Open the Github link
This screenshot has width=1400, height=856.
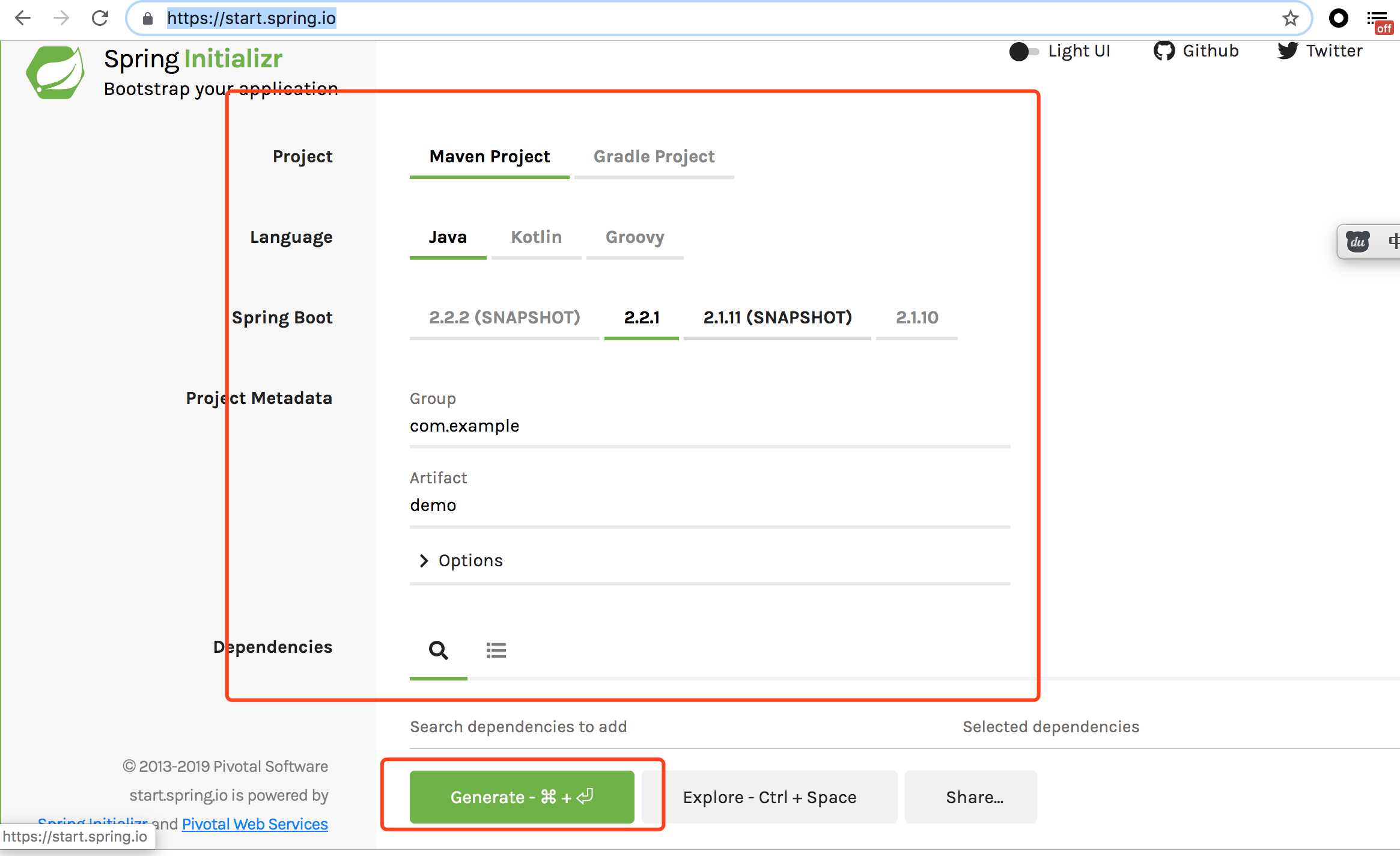point(1196,51)
